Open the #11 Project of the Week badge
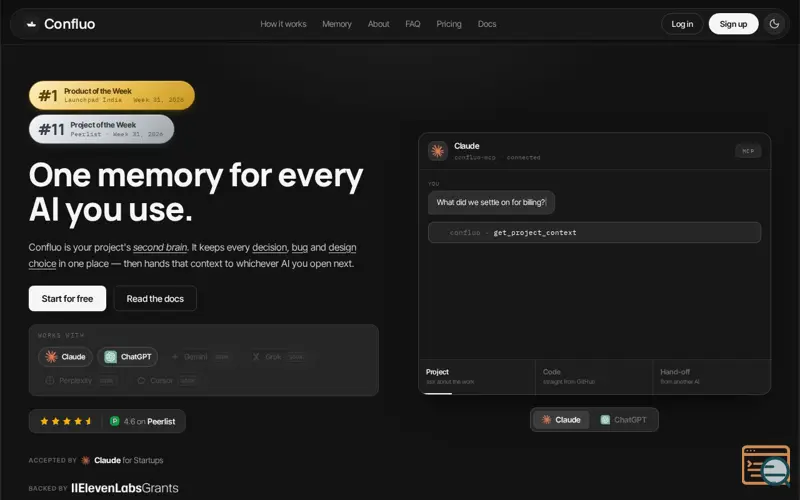Viewport: 800px width, 500px height. [x=102, y=129]
